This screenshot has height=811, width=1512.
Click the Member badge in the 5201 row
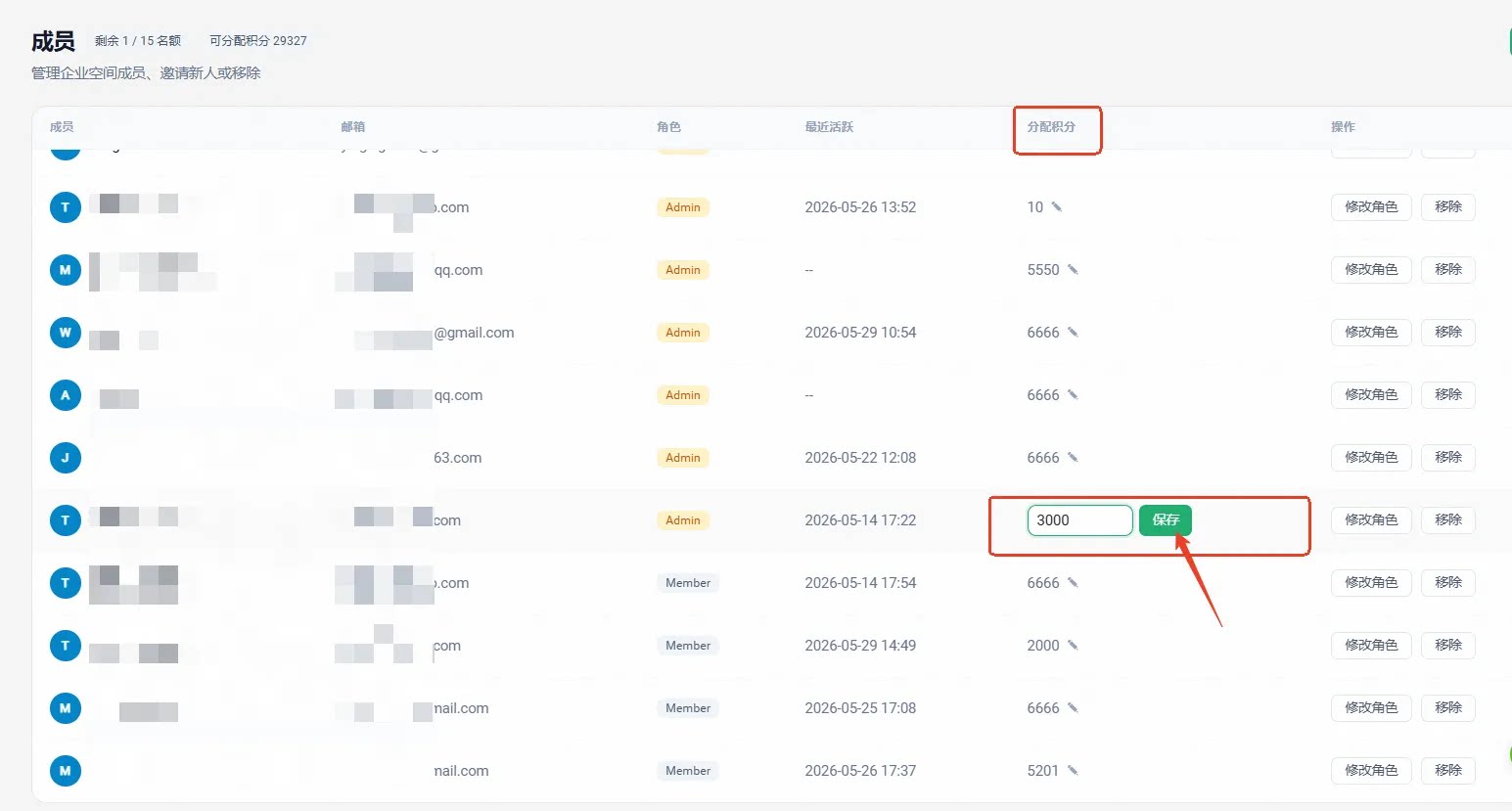tap(688, 771)
